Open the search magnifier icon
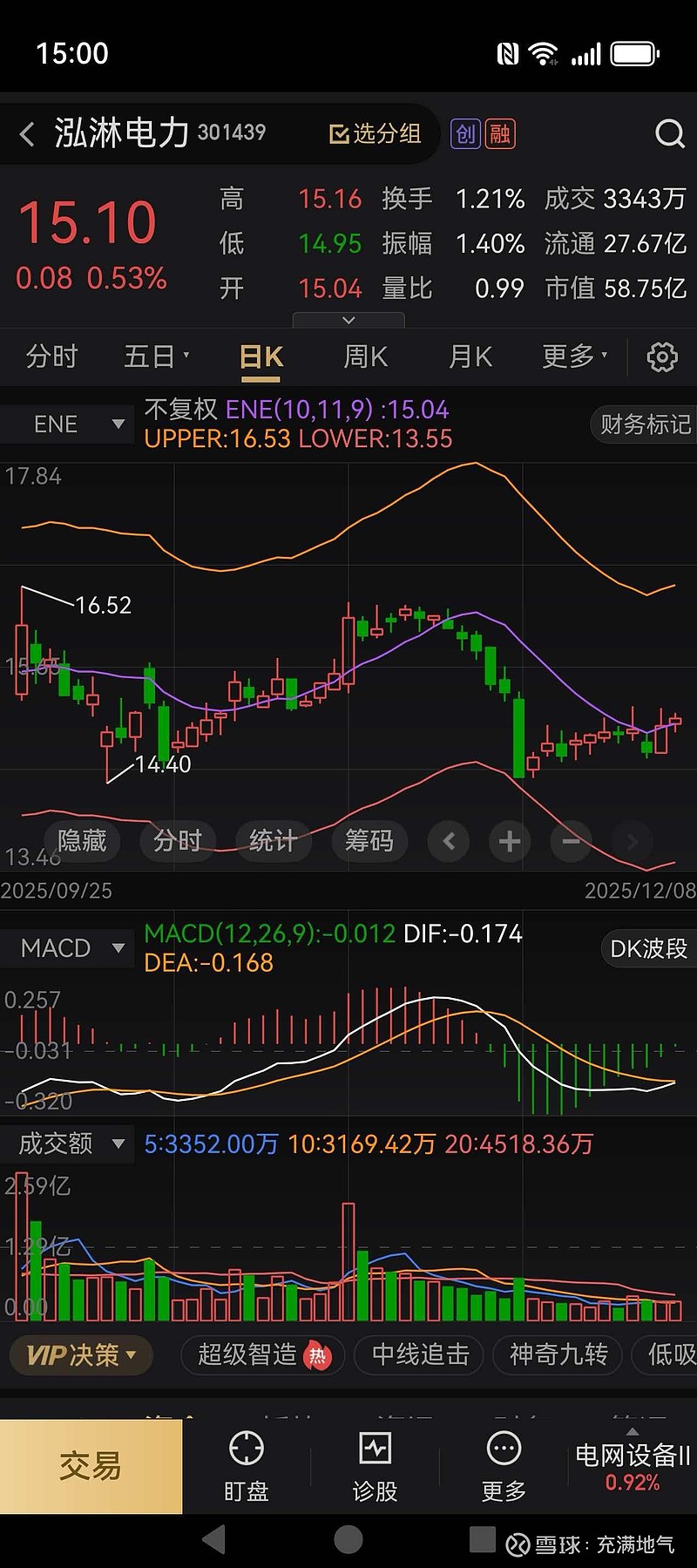 (x=669, y=134)
